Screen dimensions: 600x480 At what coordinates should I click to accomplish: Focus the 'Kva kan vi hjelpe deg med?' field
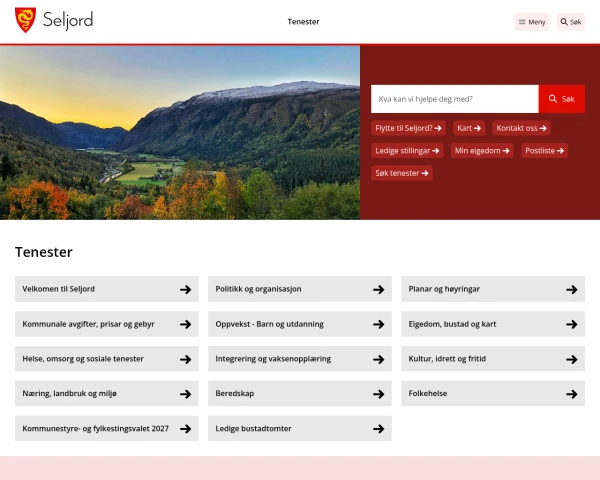point(455,99)
